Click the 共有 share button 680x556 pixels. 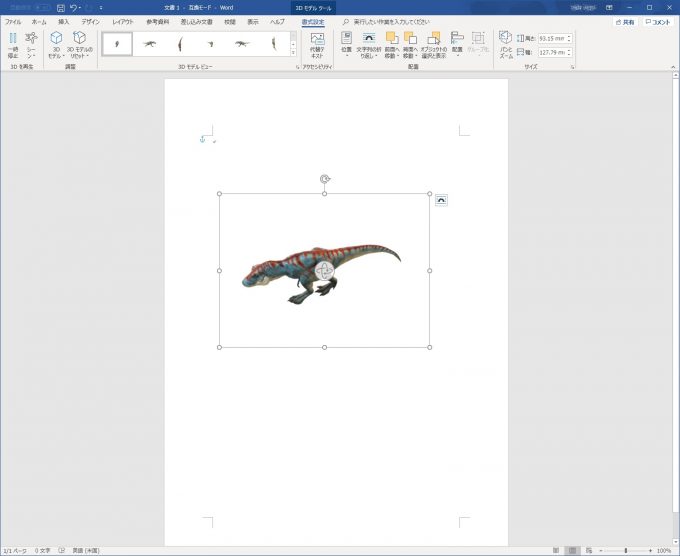pyautogui.click(x=625, y=22)
